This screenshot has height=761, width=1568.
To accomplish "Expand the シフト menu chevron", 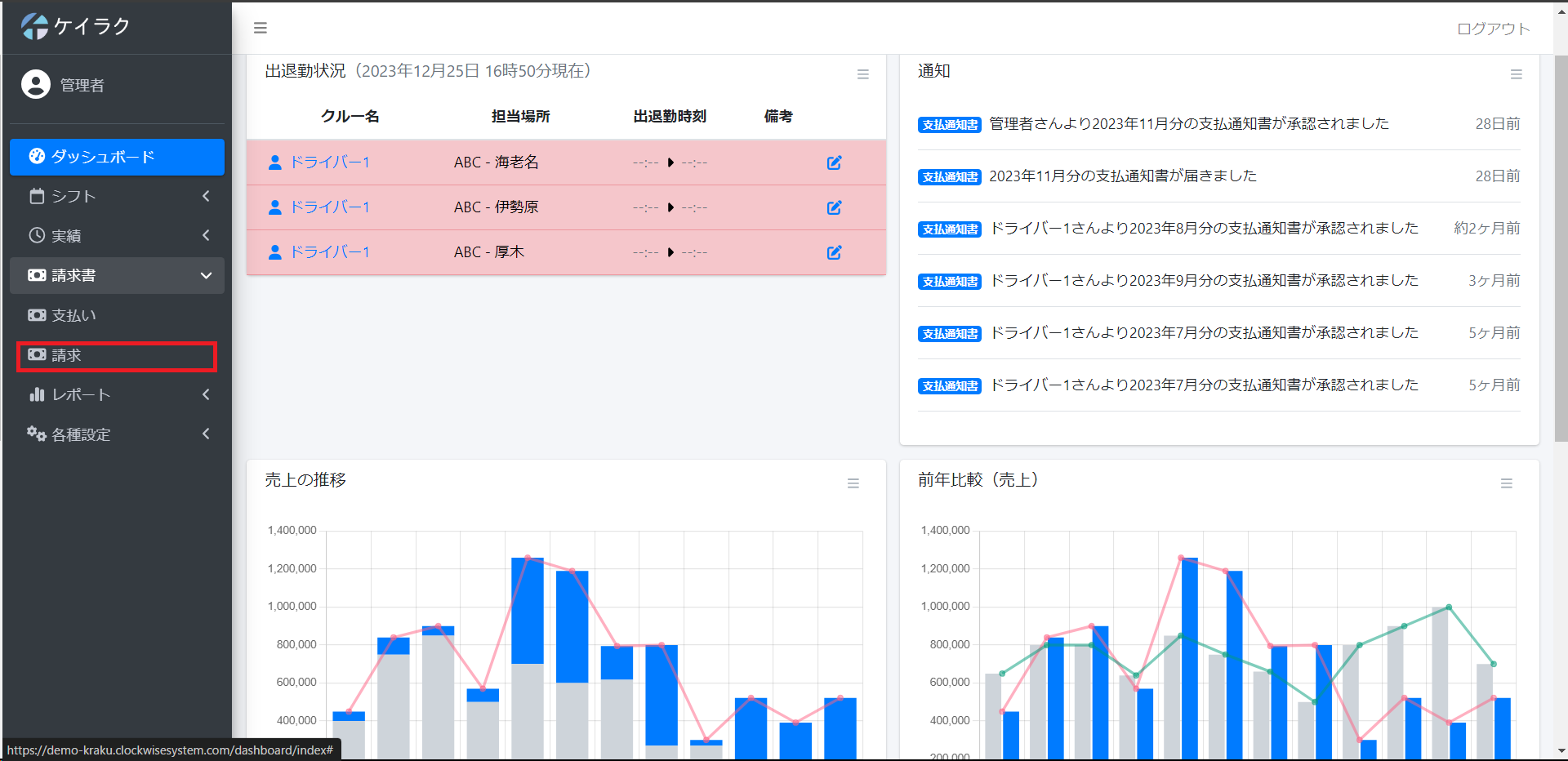I will point(206,196).
